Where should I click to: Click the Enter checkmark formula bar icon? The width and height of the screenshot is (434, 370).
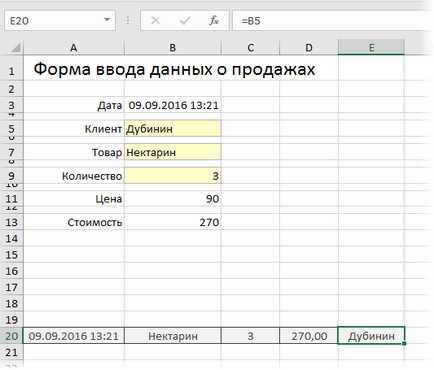point(185,21)
